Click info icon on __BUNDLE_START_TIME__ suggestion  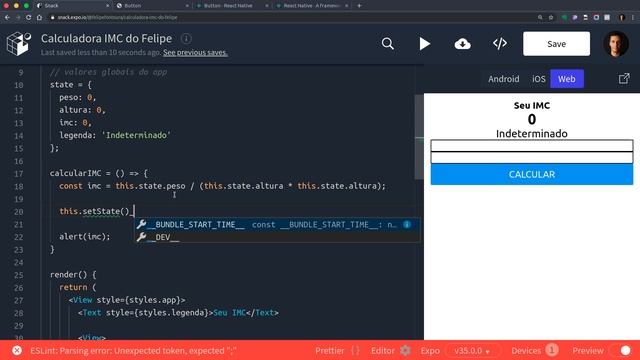pos(407,224)
